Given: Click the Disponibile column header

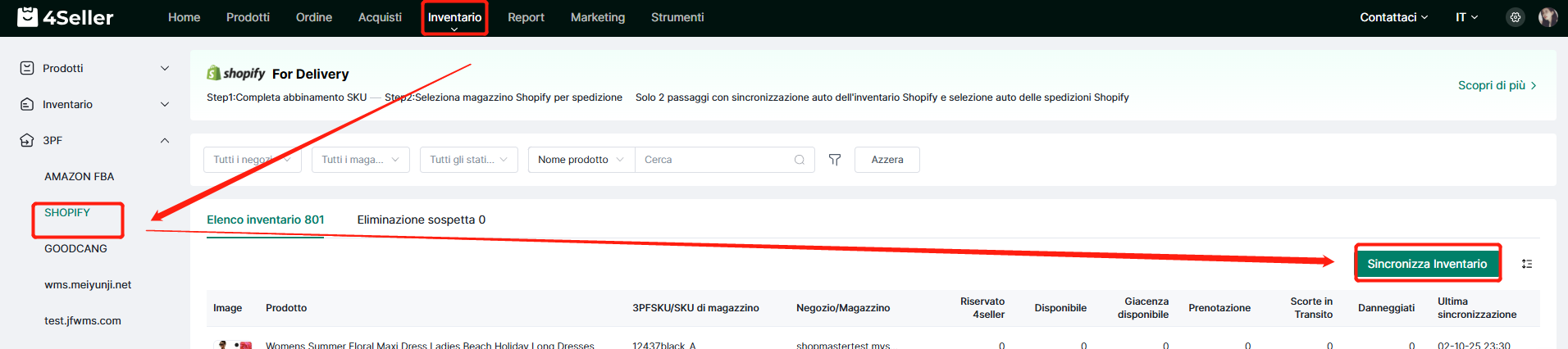Looking at the screenshot, I should pyautogui.click(x=1060, y=308).
